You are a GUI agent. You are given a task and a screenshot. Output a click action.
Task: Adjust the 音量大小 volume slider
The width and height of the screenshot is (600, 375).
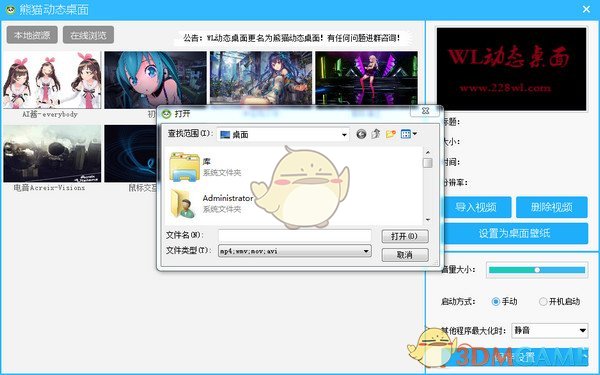(x=537, y=270)
